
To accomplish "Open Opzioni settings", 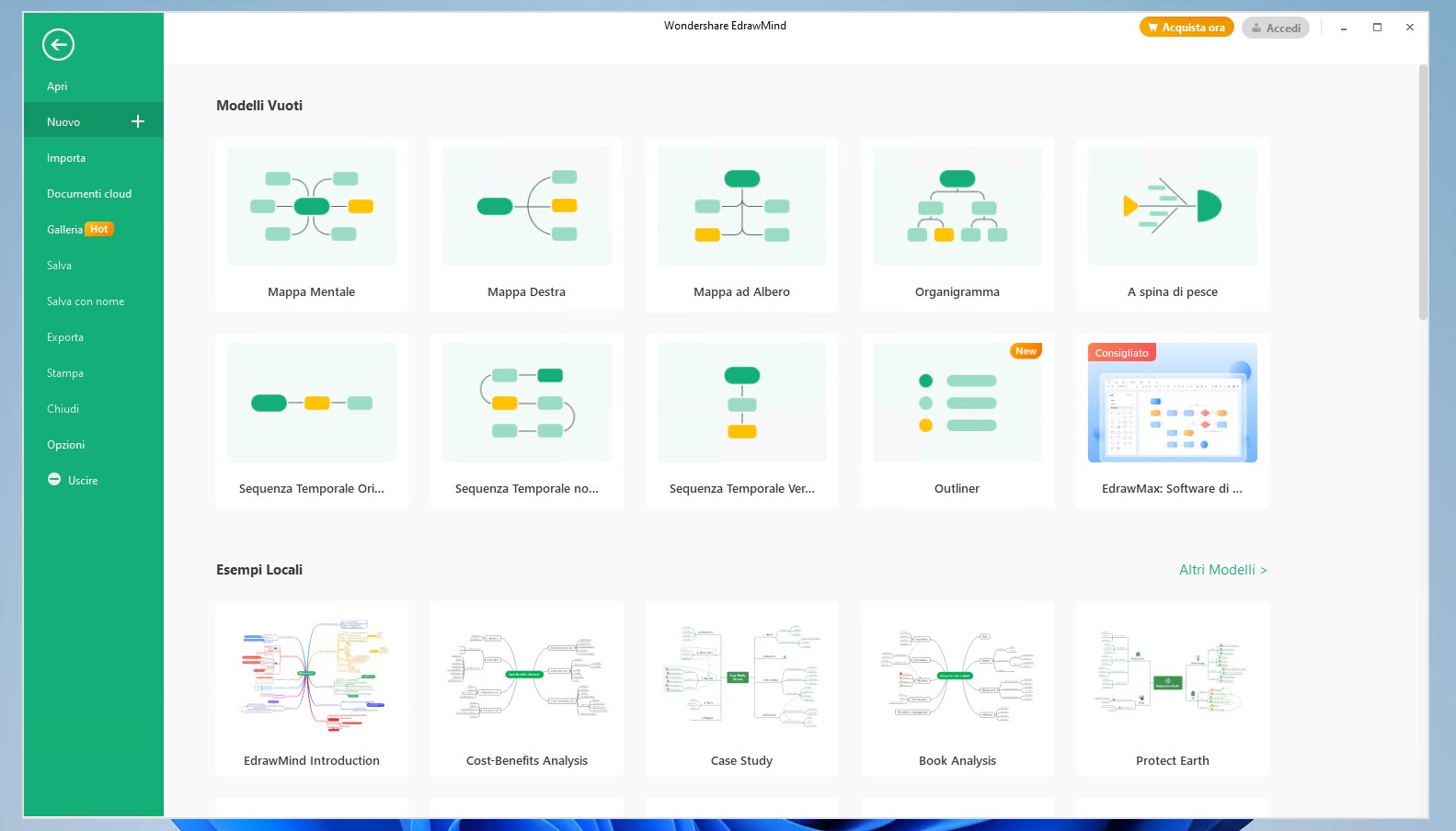I will tap(65, 445).
